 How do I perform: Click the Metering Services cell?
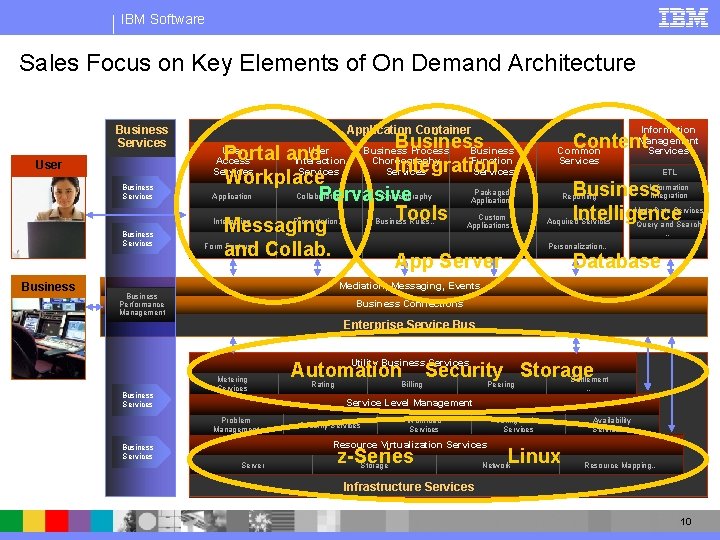coord(233,384)
